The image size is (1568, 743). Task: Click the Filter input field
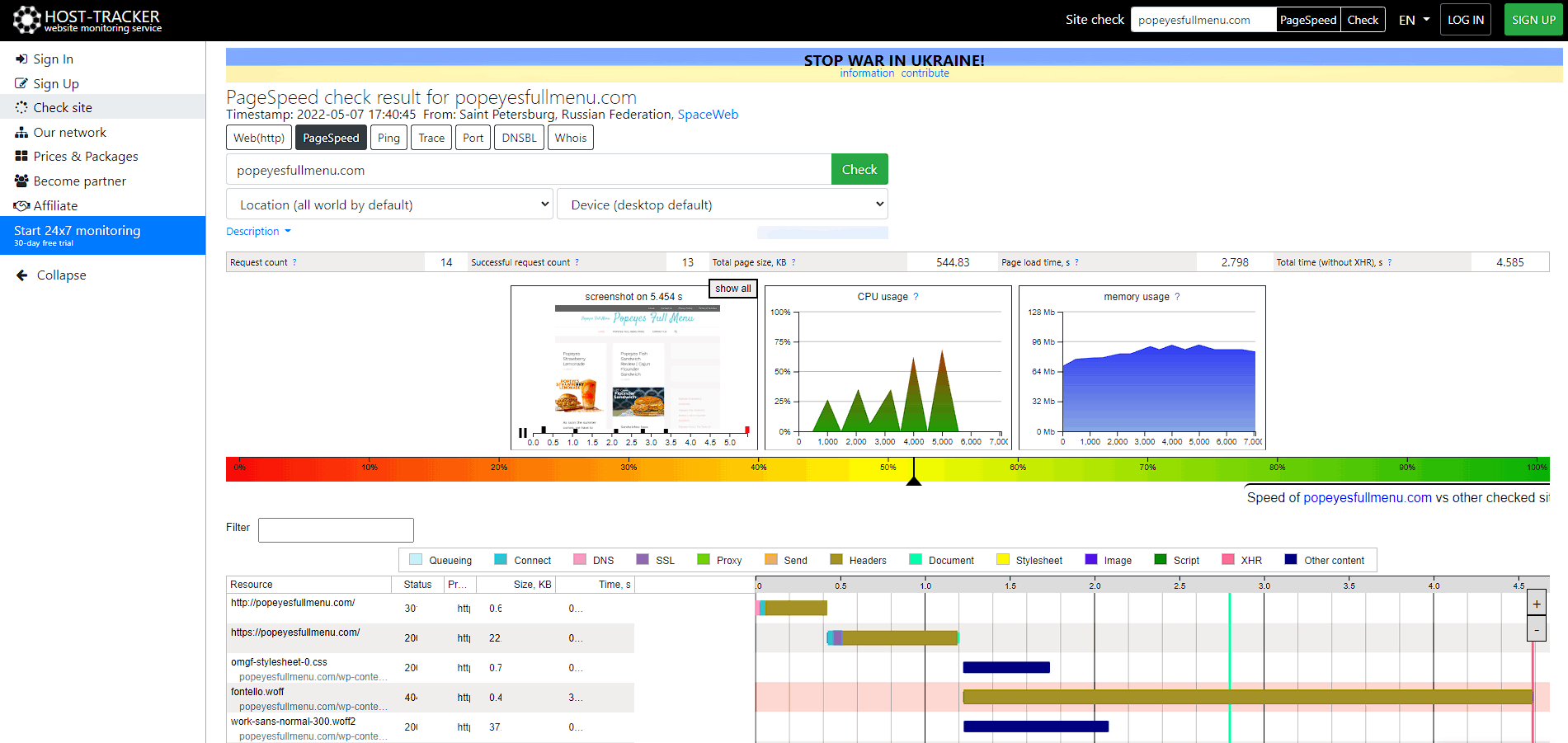pyautogui.click(x=336, y=530)
